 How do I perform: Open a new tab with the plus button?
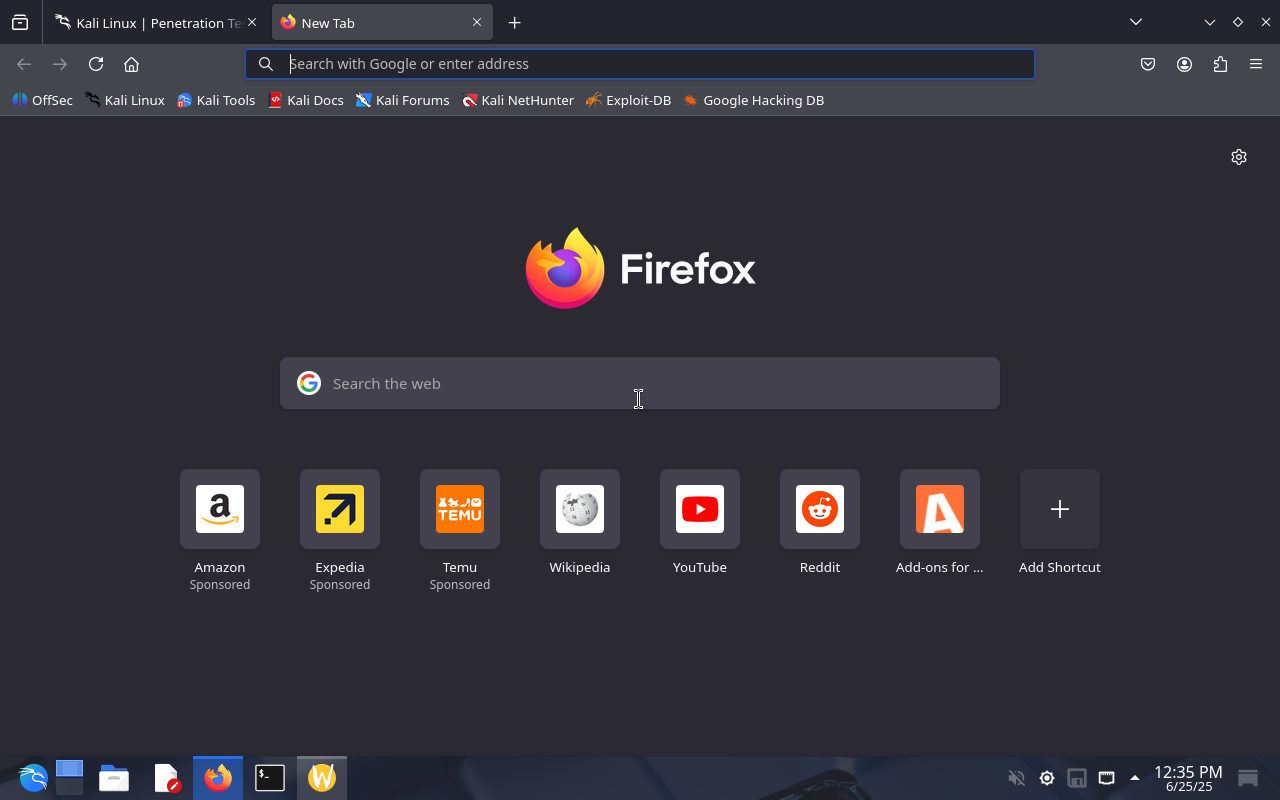click(514, 22)
